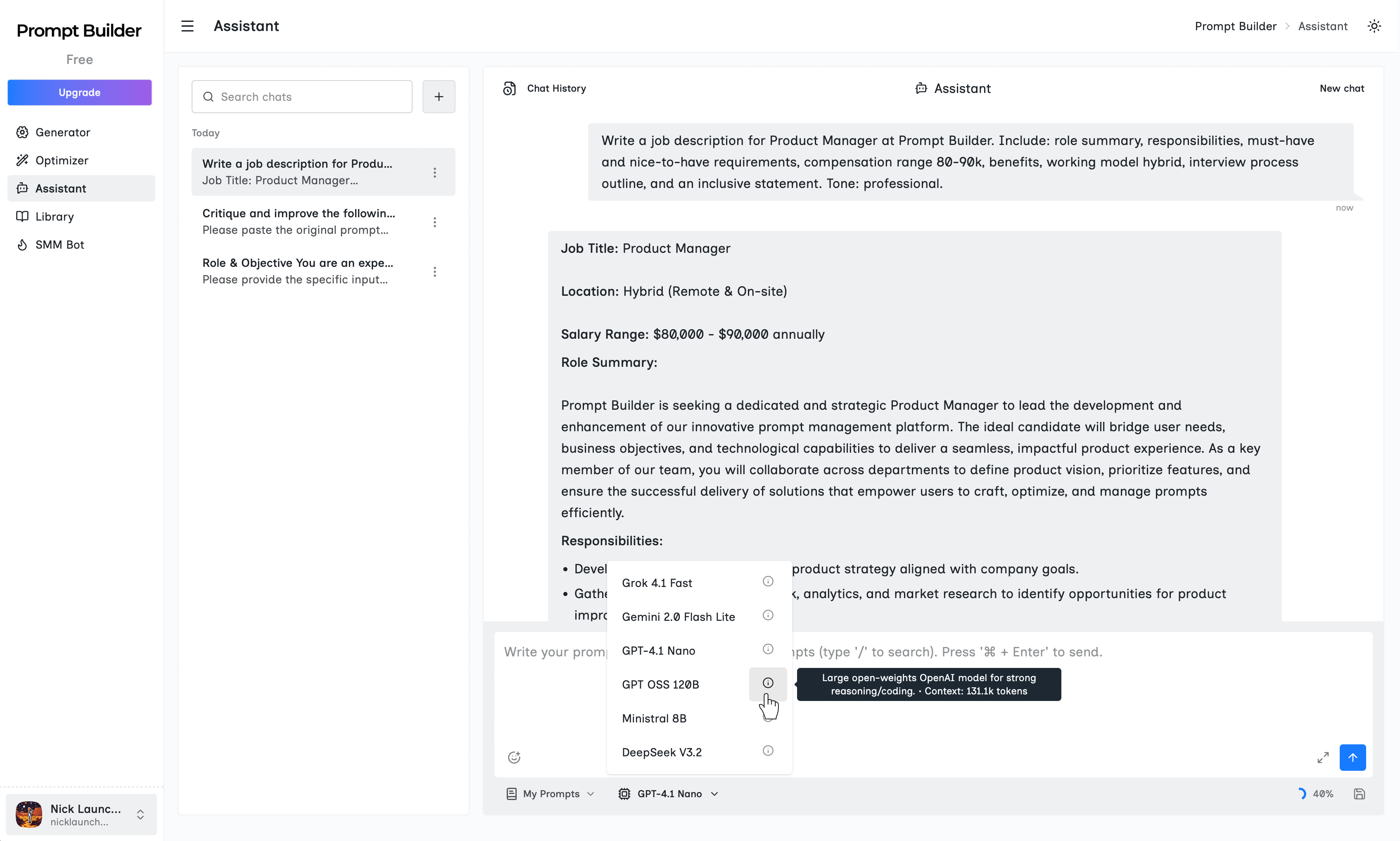Save the current chat using the save icon
Viewport: 1400px width, 841px height.
[1360, 794]
